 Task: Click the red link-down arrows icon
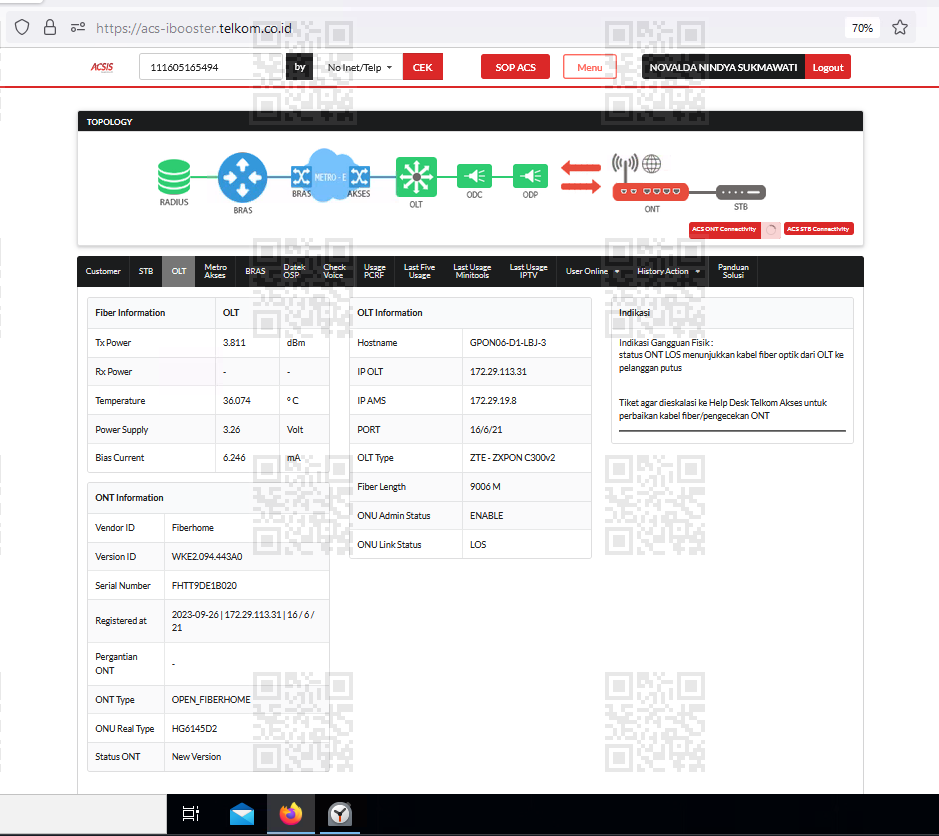pos(581,177)
